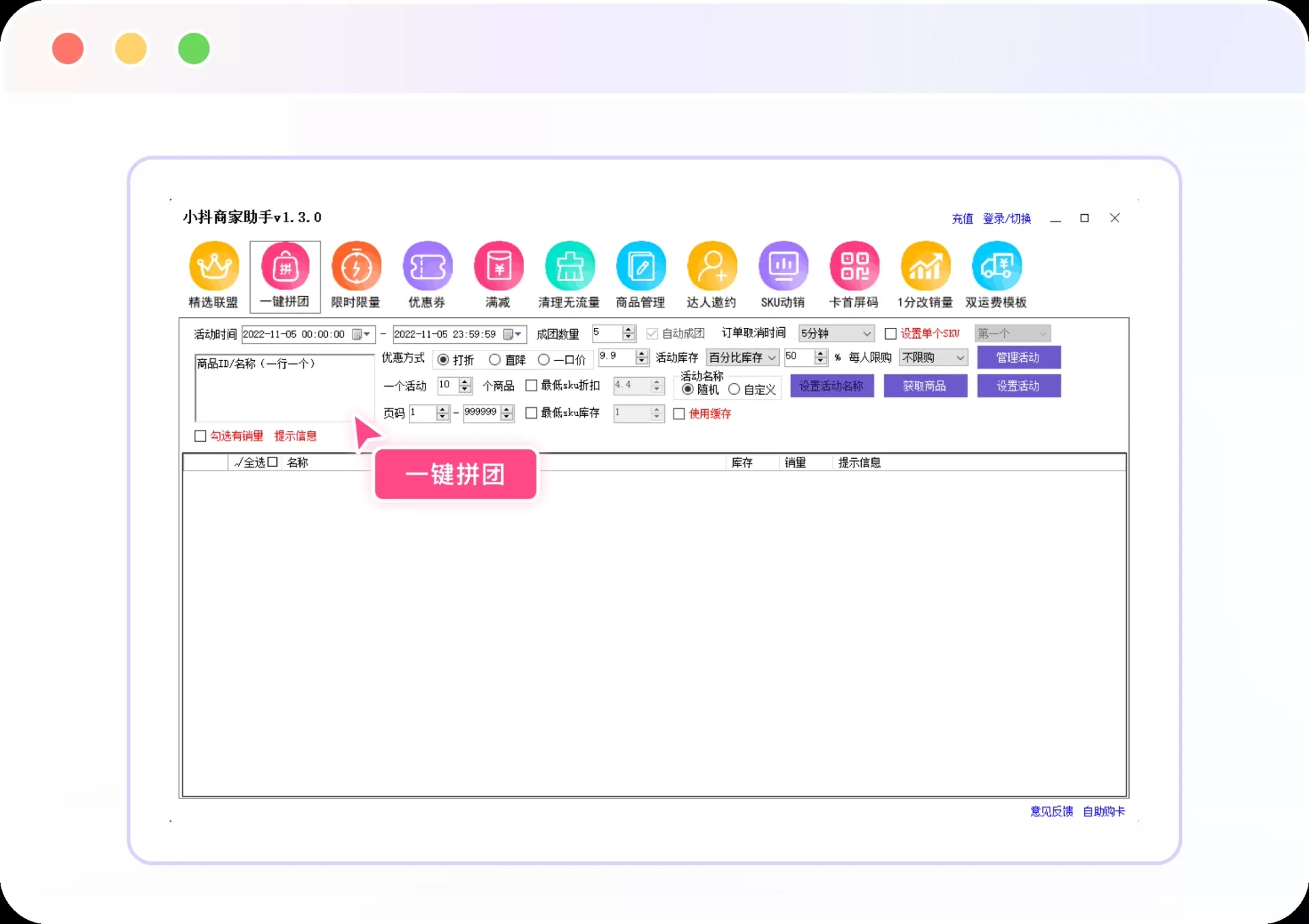Click the red 提示信息 link

pos(295,436)
